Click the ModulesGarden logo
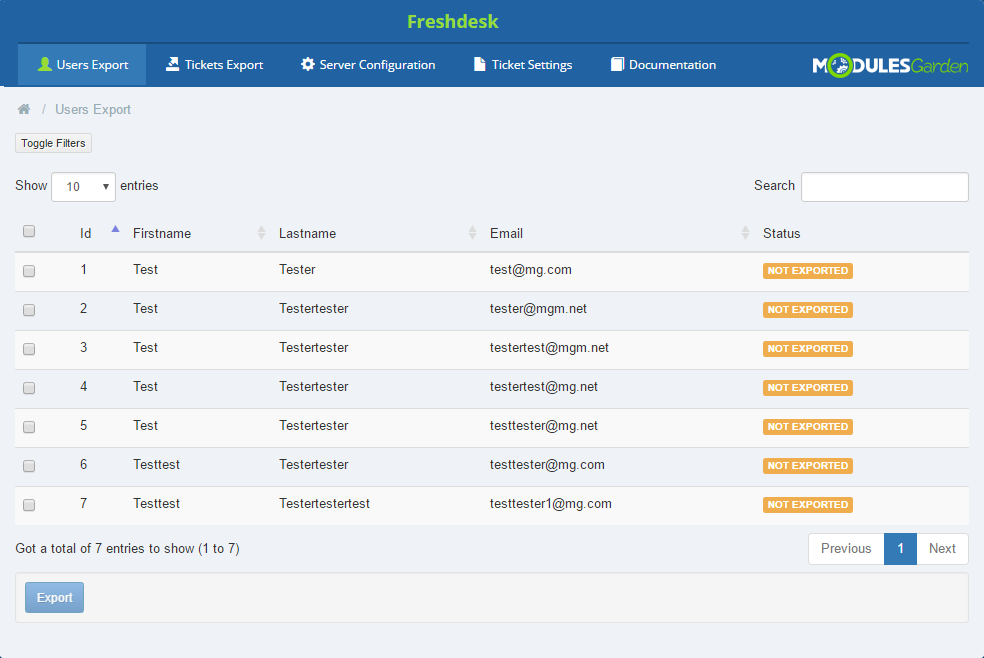 [x=890, y=66]
